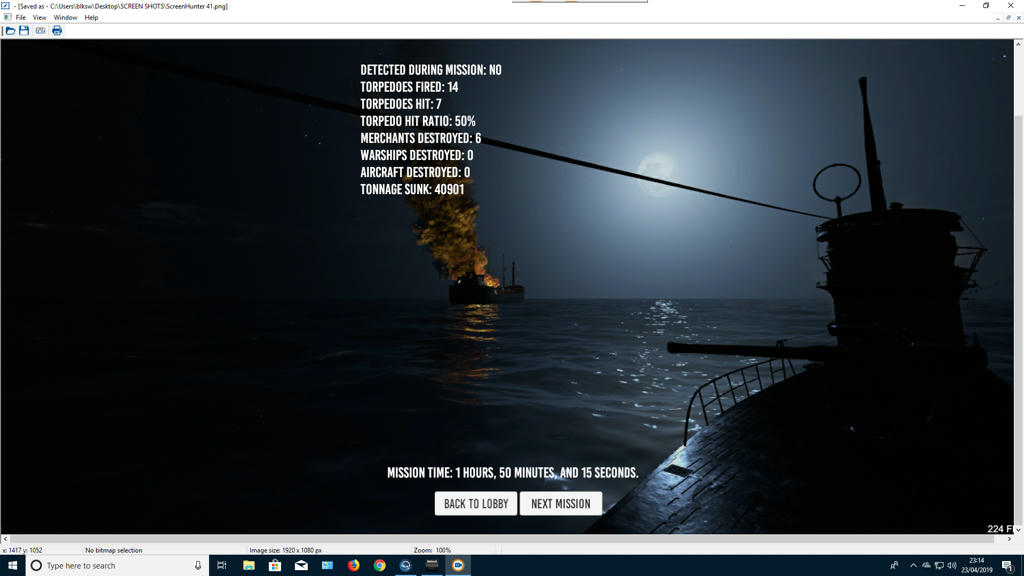Viewport: 1024px width, 576px height.
Task: Click the vertical scrollbar up arrow
Action: [1018, 44]
